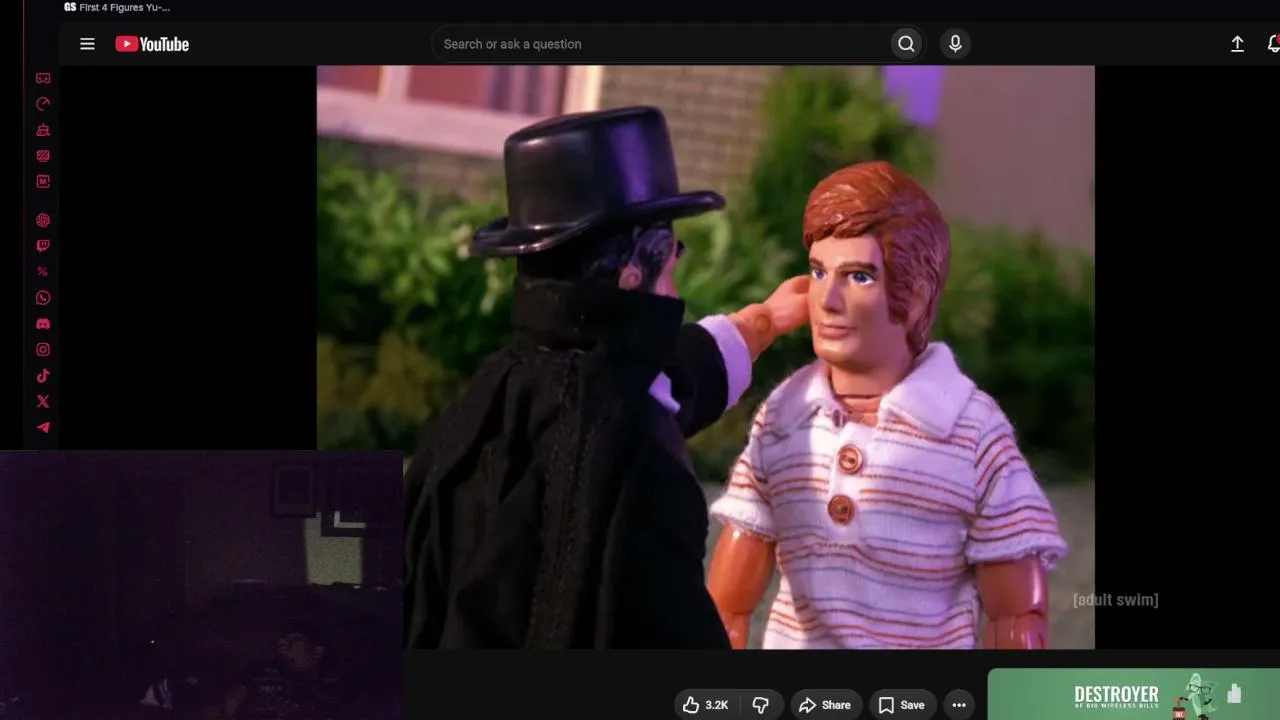
Task: Open GX Control speedometer icon in sidebar
Action: point(43,104)
